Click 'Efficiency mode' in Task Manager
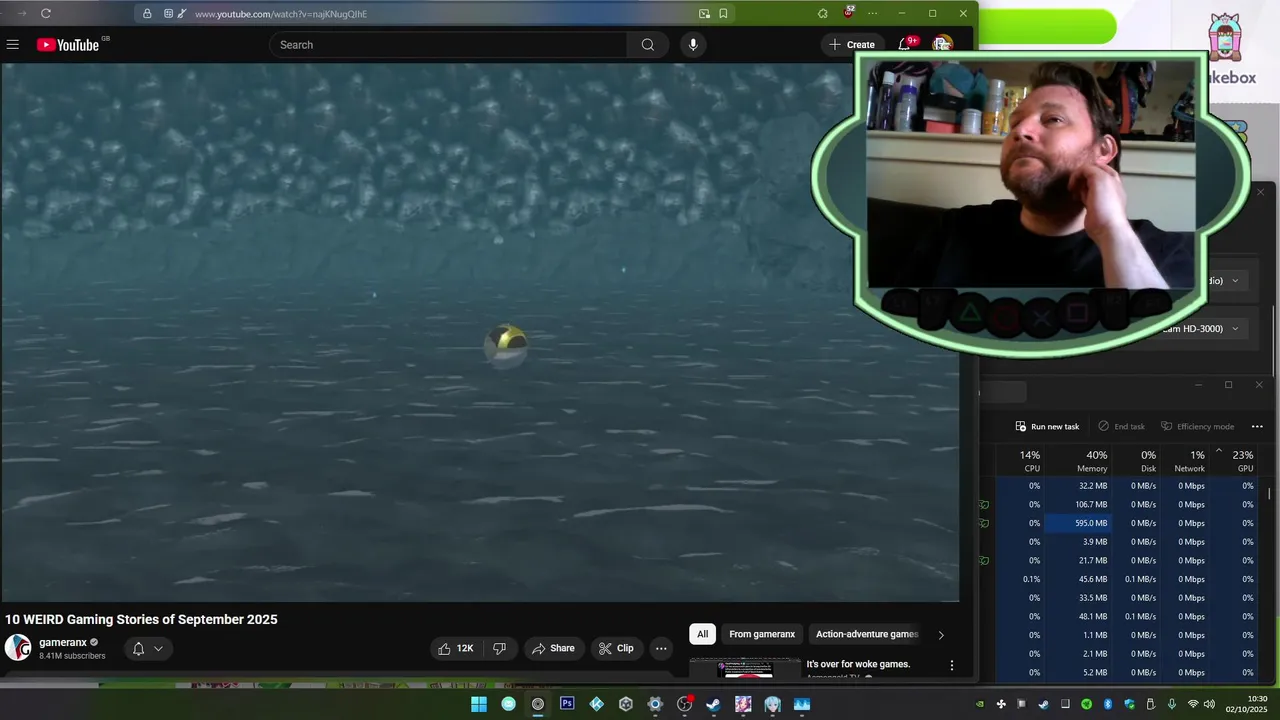1280x720 pixels. point(1198,426)
